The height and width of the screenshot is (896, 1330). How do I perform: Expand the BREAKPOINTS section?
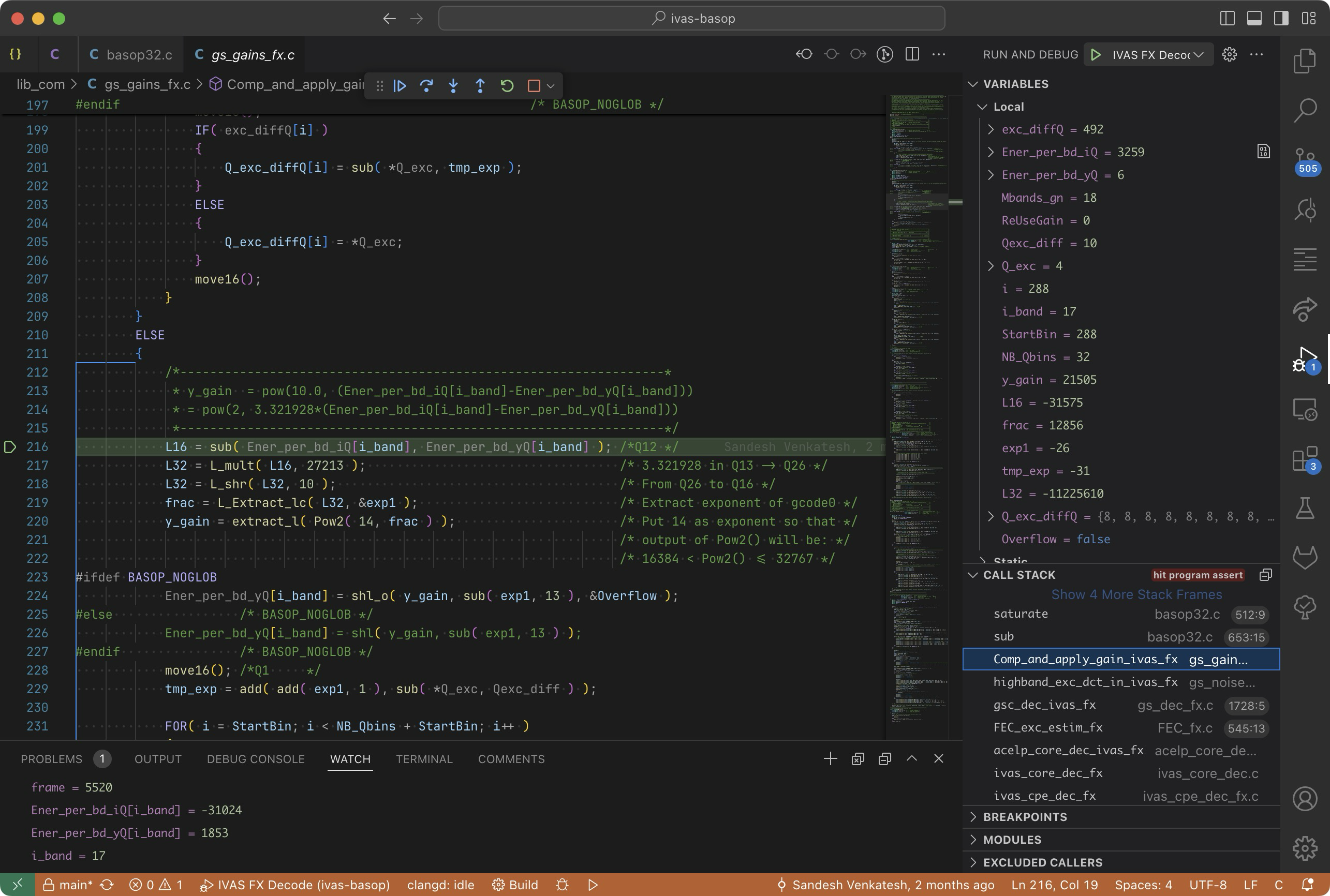pyautogui.click(x=1025, y=816)
